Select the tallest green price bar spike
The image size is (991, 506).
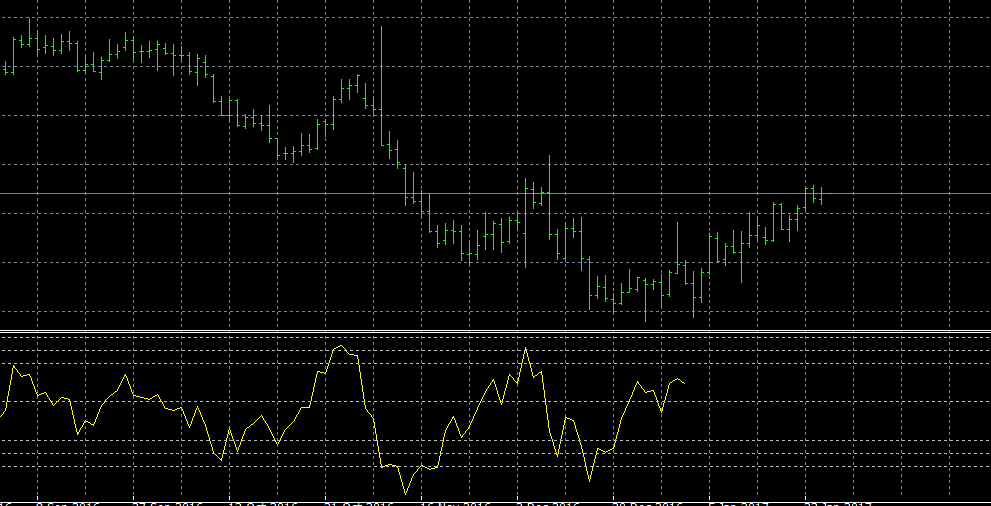click(382, 86)
